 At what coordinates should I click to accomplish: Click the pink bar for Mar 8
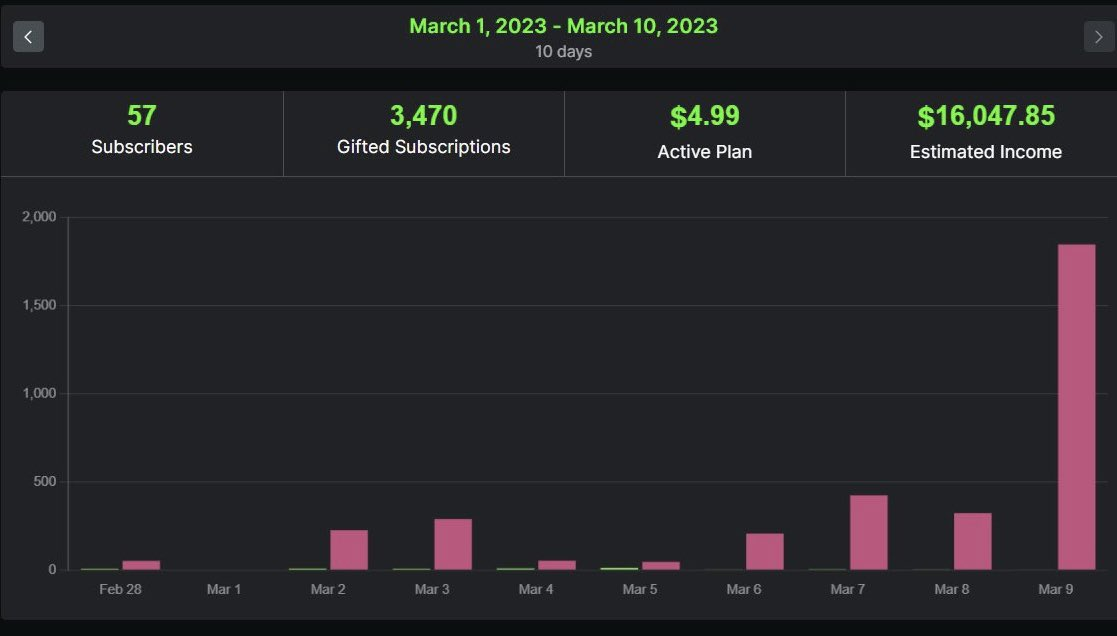click(972, 541)
